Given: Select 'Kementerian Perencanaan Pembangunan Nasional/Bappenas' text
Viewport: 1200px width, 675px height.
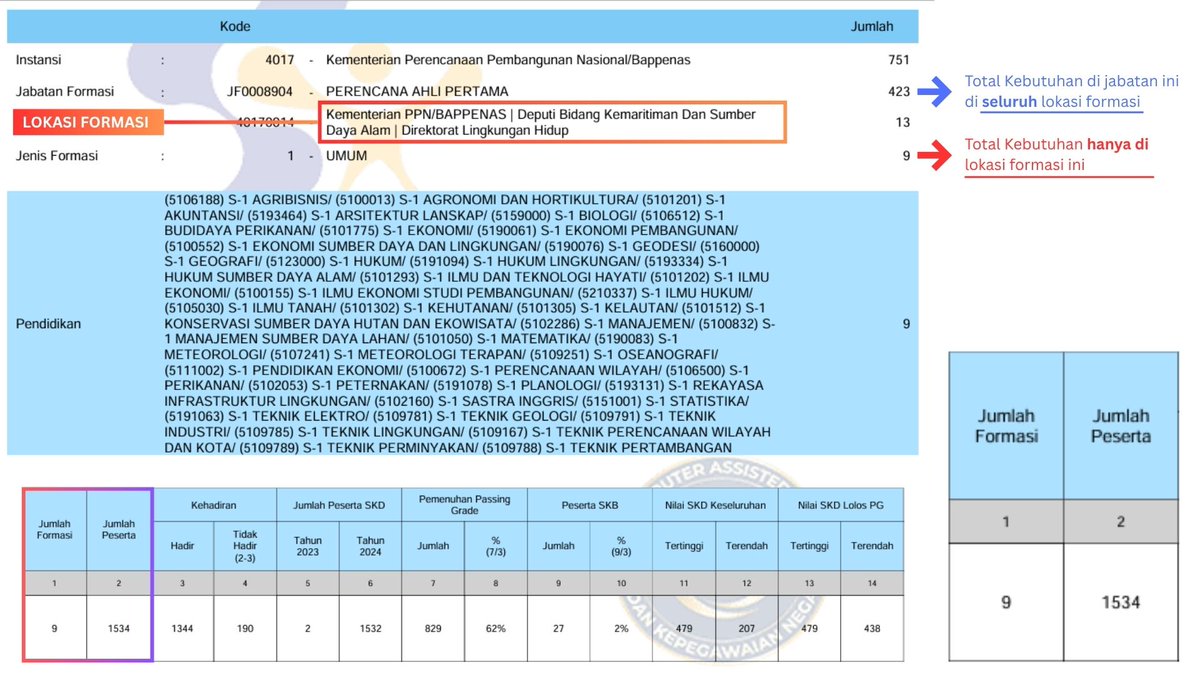Looking at the screenshot, I should [x=508, y=60].
